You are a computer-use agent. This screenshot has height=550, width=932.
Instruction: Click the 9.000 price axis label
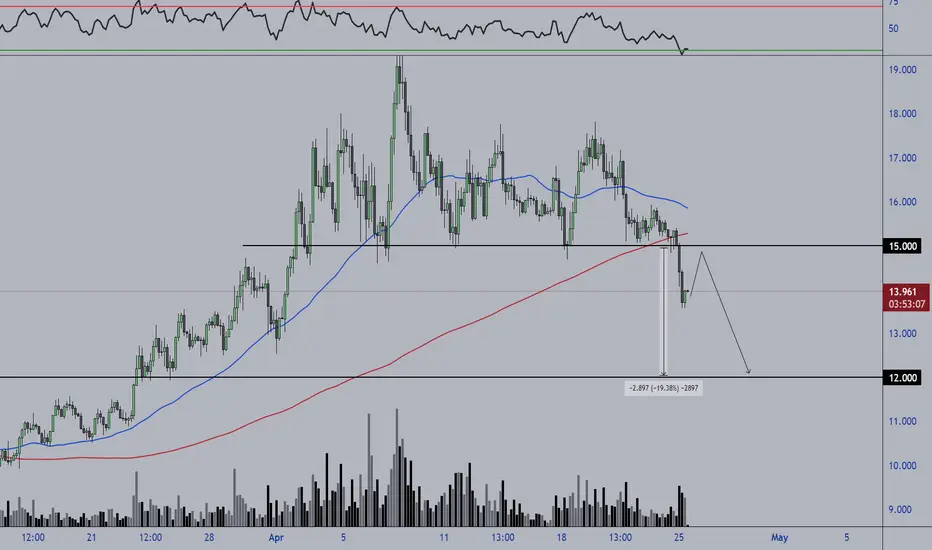900,509
